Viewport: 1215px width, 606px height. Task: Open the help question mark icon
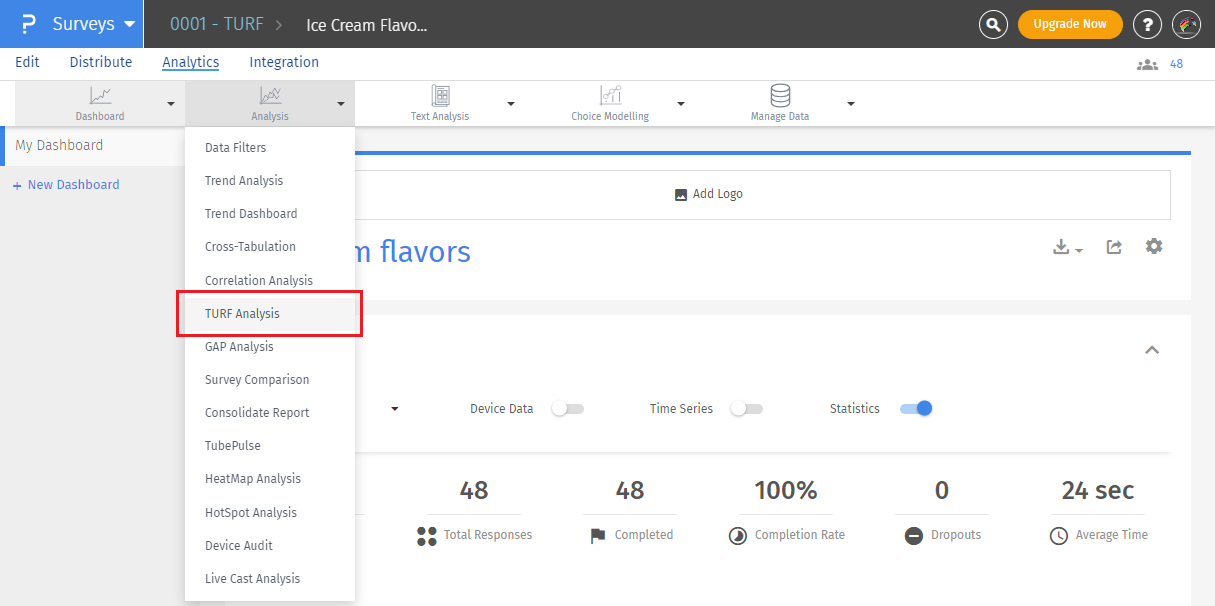(x=1146, y=24)
